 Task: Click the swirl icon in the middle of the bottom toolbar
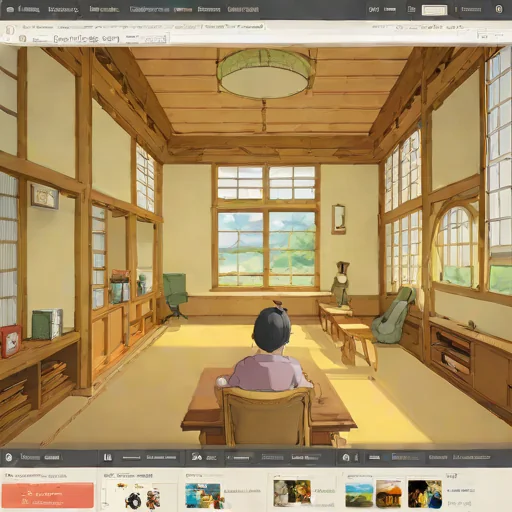point(197,457)
